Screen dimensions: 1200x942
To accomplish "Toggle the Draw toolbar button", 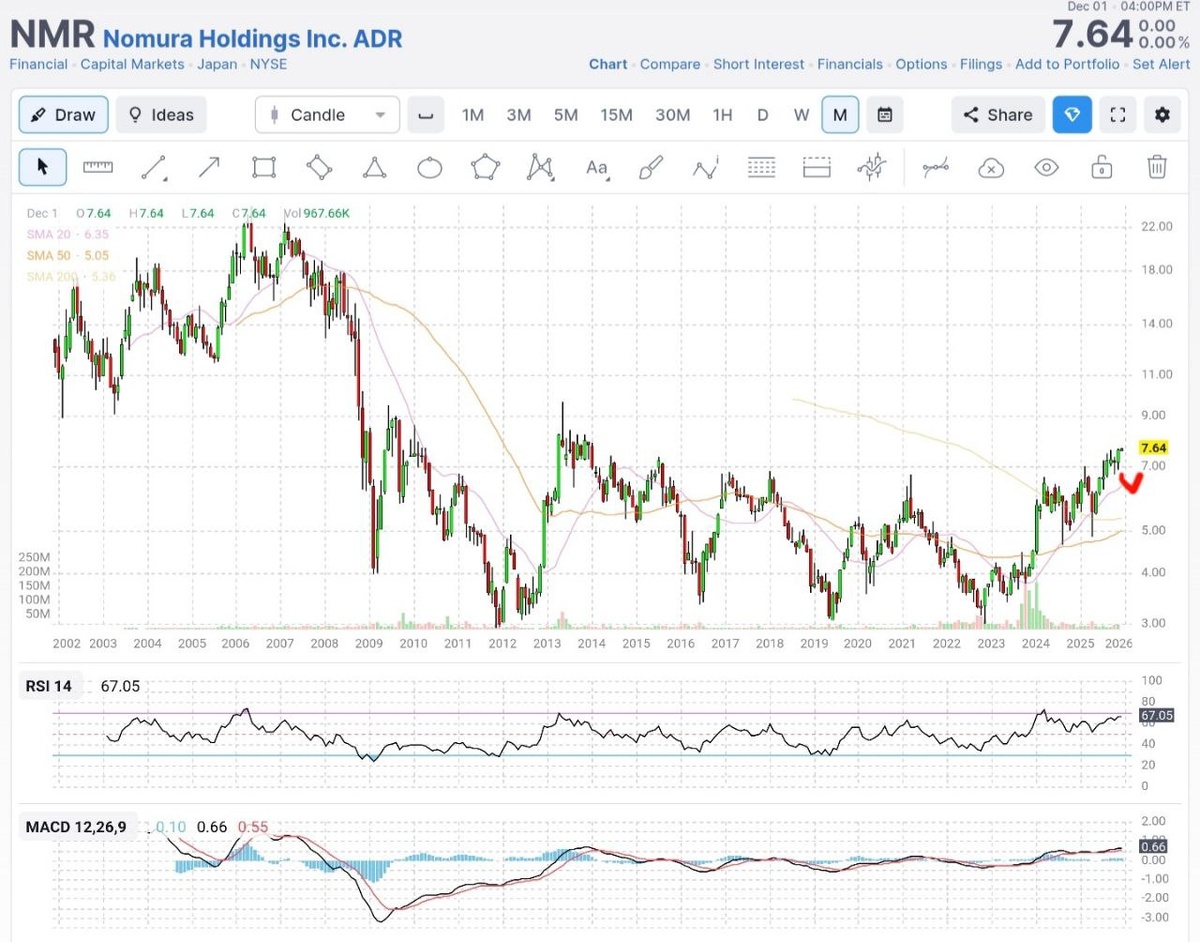I will pyautogui.click(x=64, y=115).
